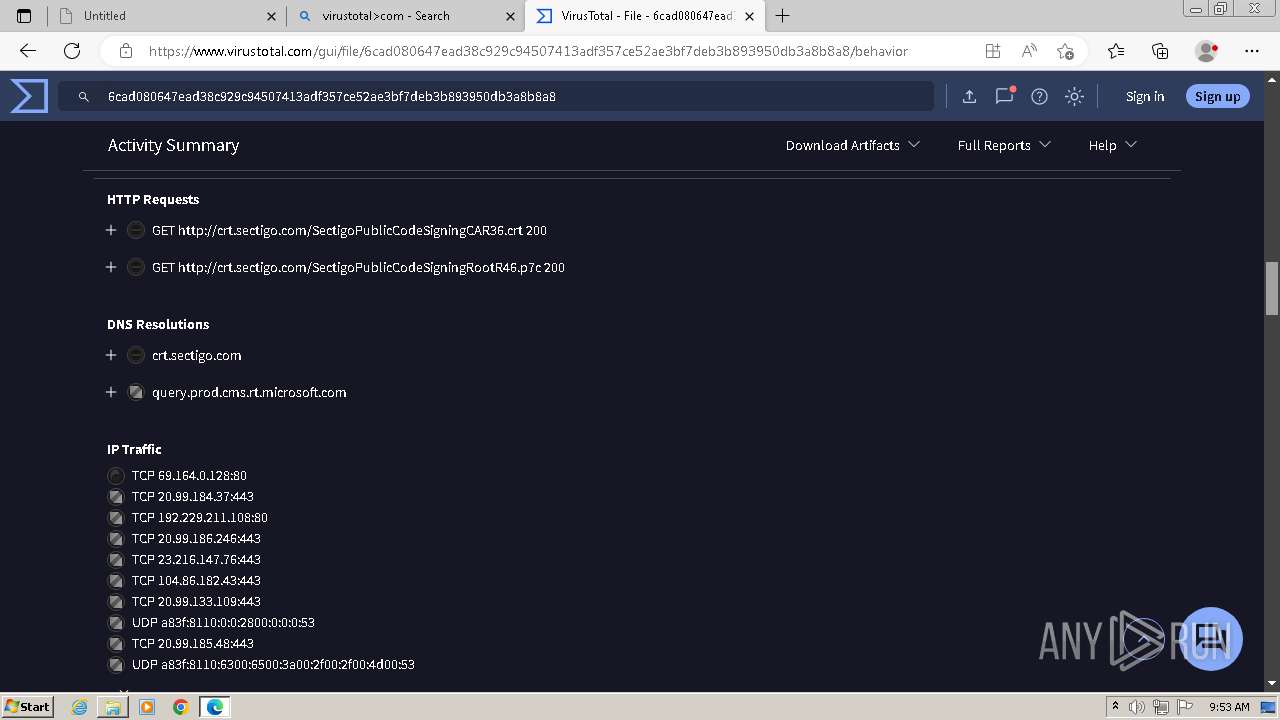
Task: Click the search magnifier icon in VirusTotal bar
Action: (84, 97)
